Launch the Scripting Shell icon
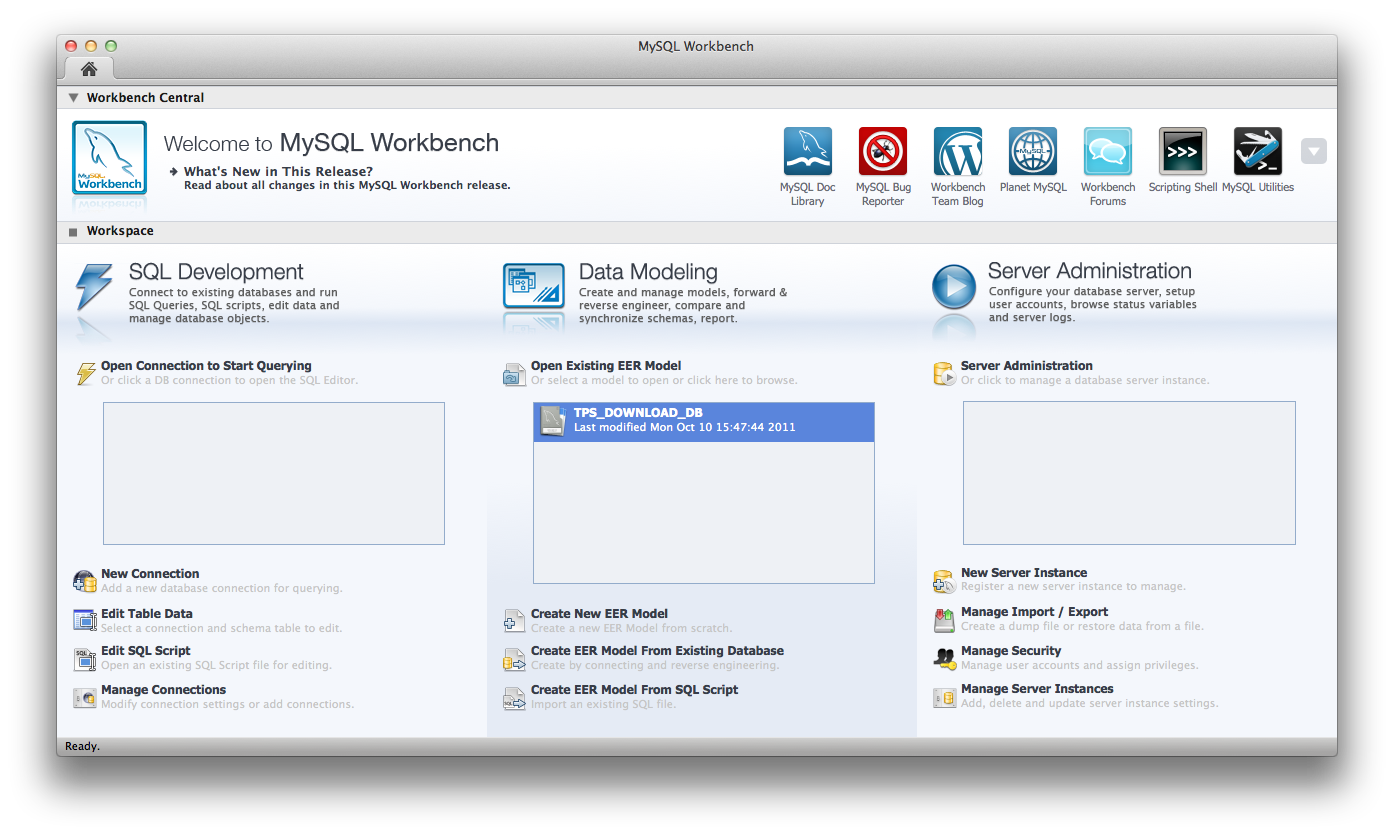This screenshot has width=1394, height=835. click(x=1183, y=152)
